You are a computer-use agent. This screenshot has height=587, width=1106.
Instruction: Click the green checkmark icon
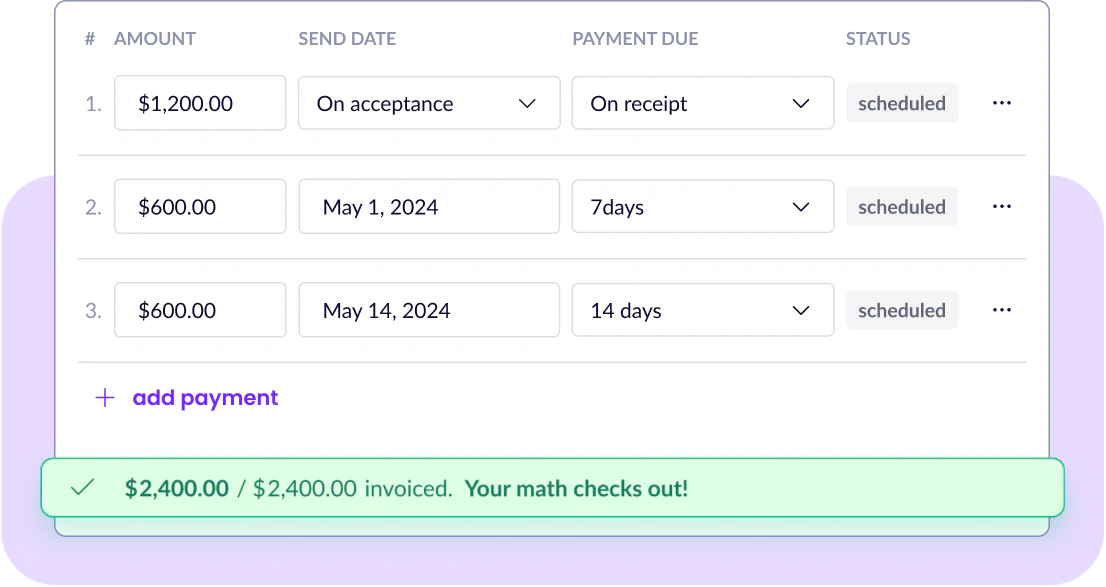[x=82, y=488]
